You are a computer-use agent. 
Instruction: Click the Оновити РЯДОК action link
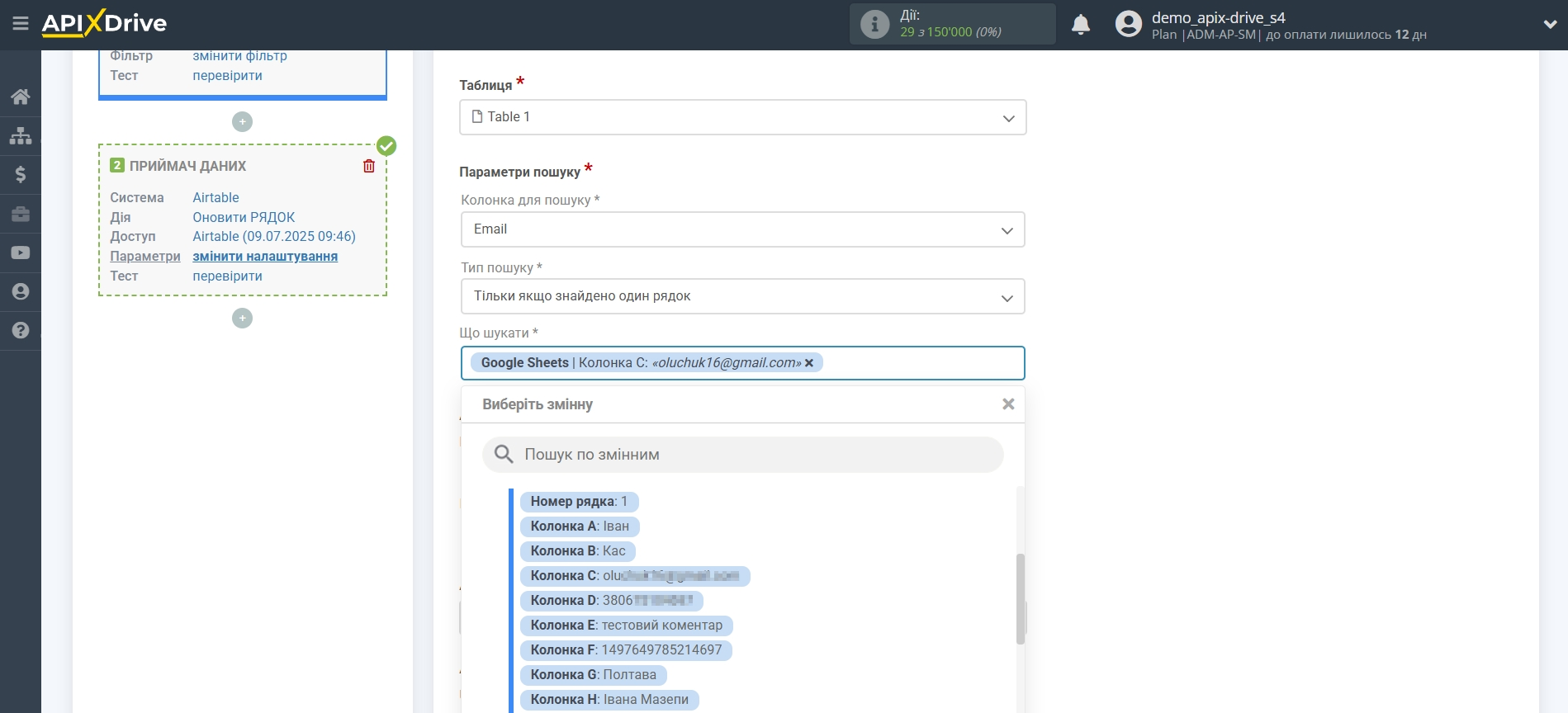244,217
